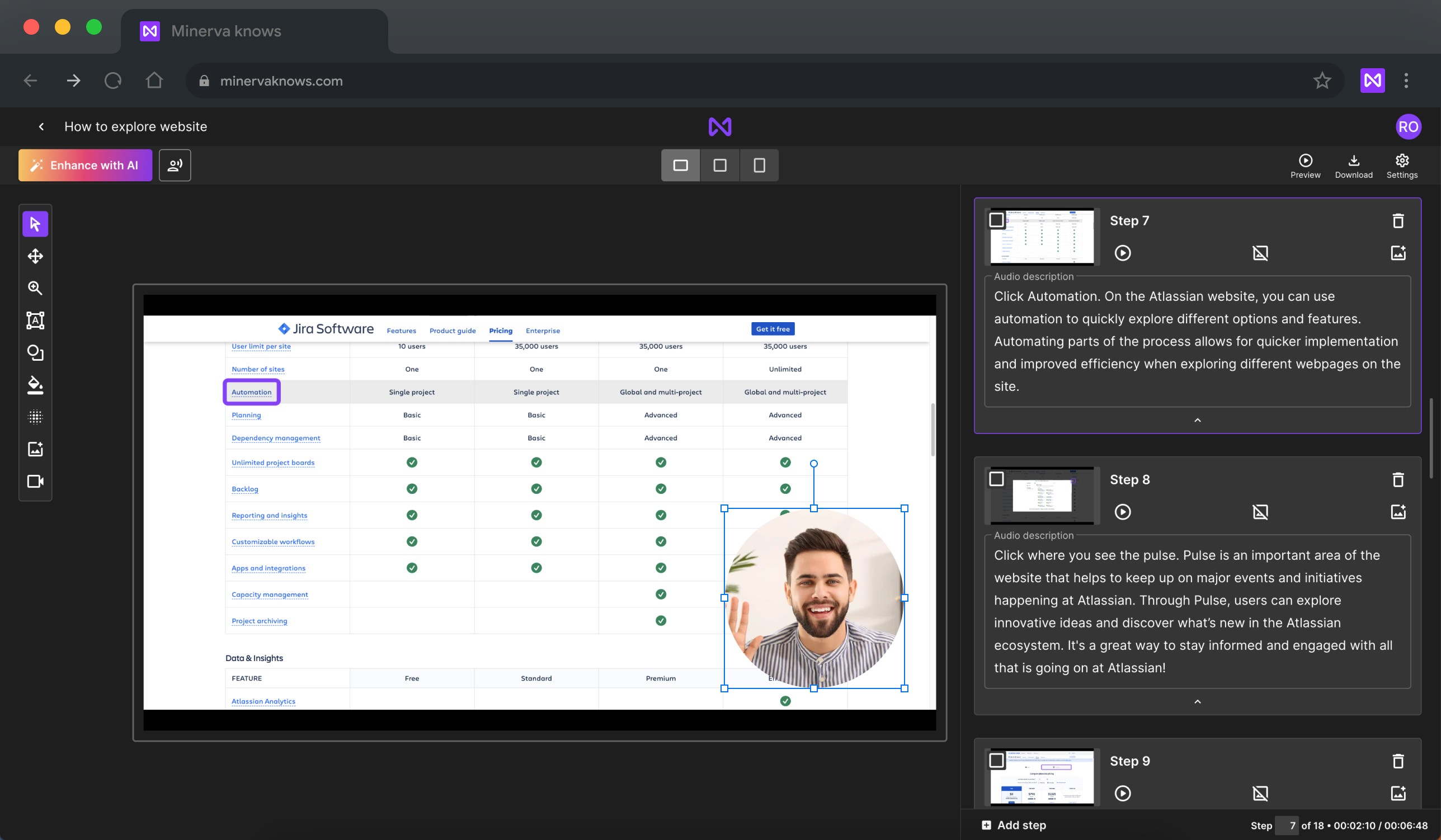Select the fill color bucket tool
This screenshot has width=1441, height=840.
point(35,385)
